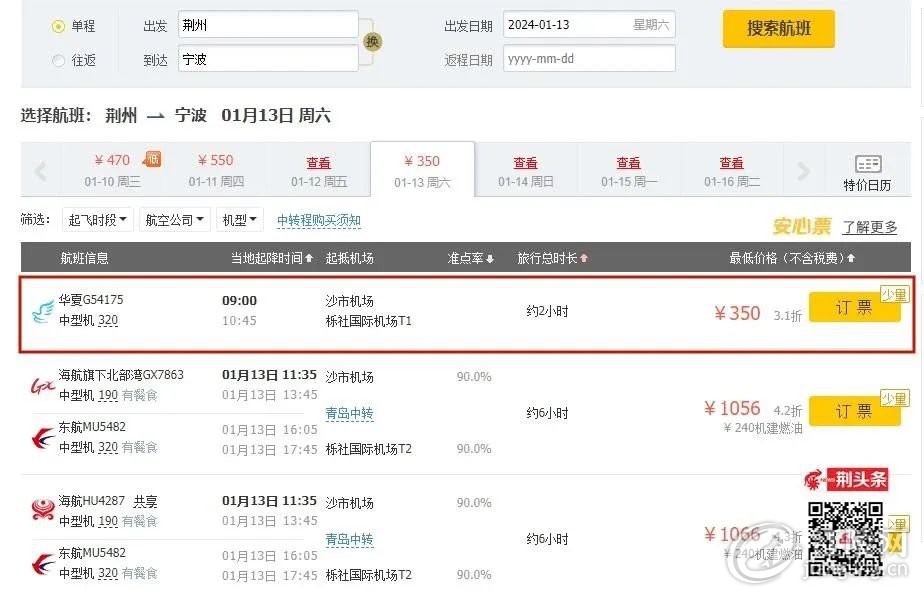
Task: Click 查看 for 01-14 周日
Action: [525, 163]
